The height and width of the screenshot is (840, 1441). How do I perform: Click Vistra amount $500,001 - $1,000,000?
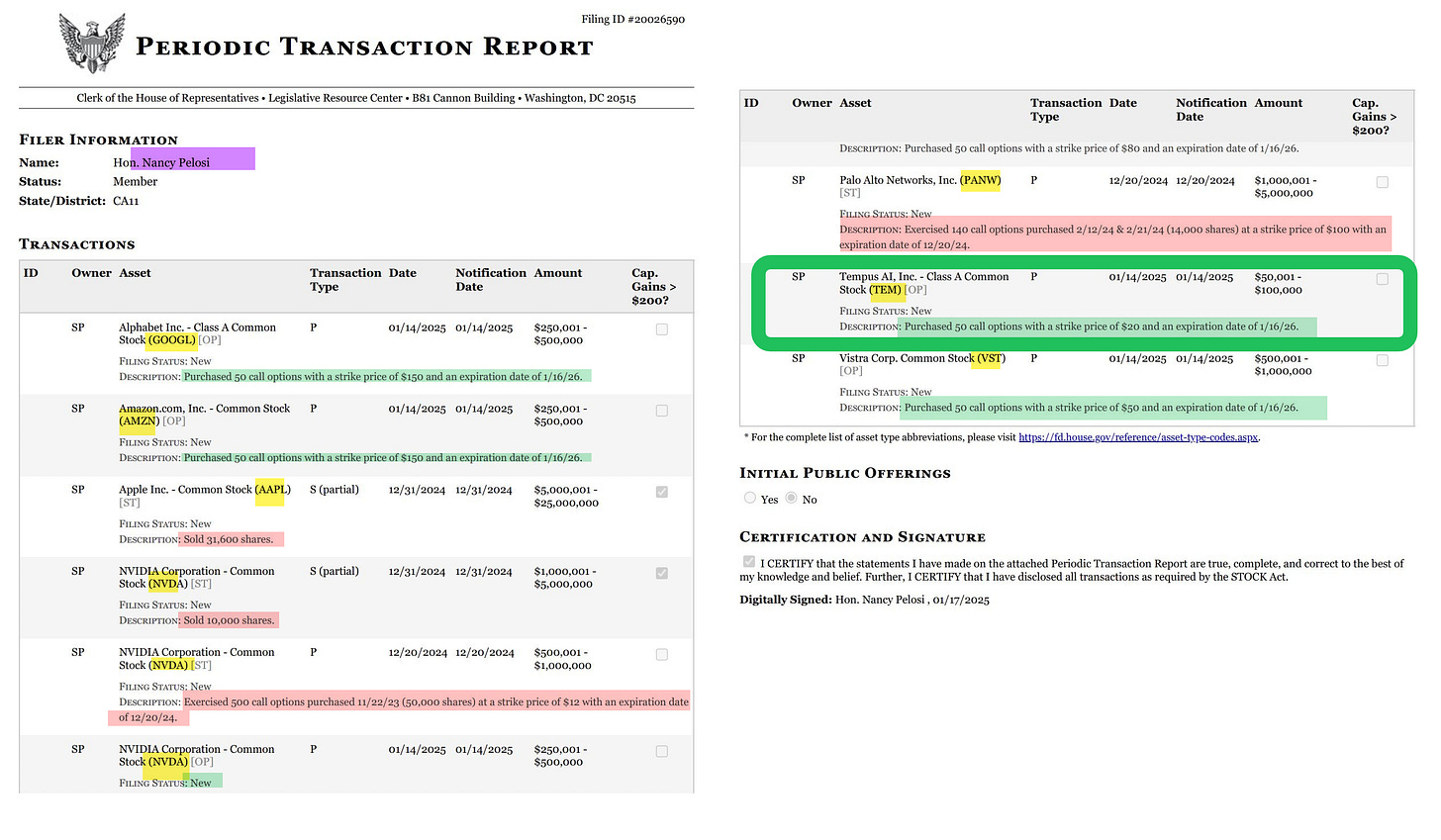[x=1284, y=364]
